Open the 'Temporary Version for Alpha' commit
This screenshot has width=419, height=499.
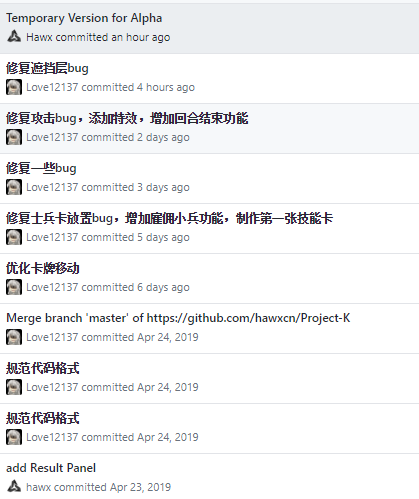pos(84,18)
